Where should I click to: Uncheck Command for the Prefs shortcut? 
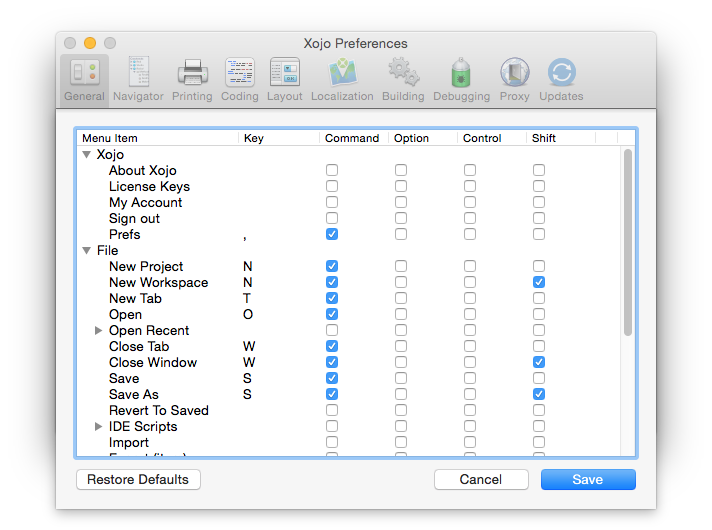[332, 234]
